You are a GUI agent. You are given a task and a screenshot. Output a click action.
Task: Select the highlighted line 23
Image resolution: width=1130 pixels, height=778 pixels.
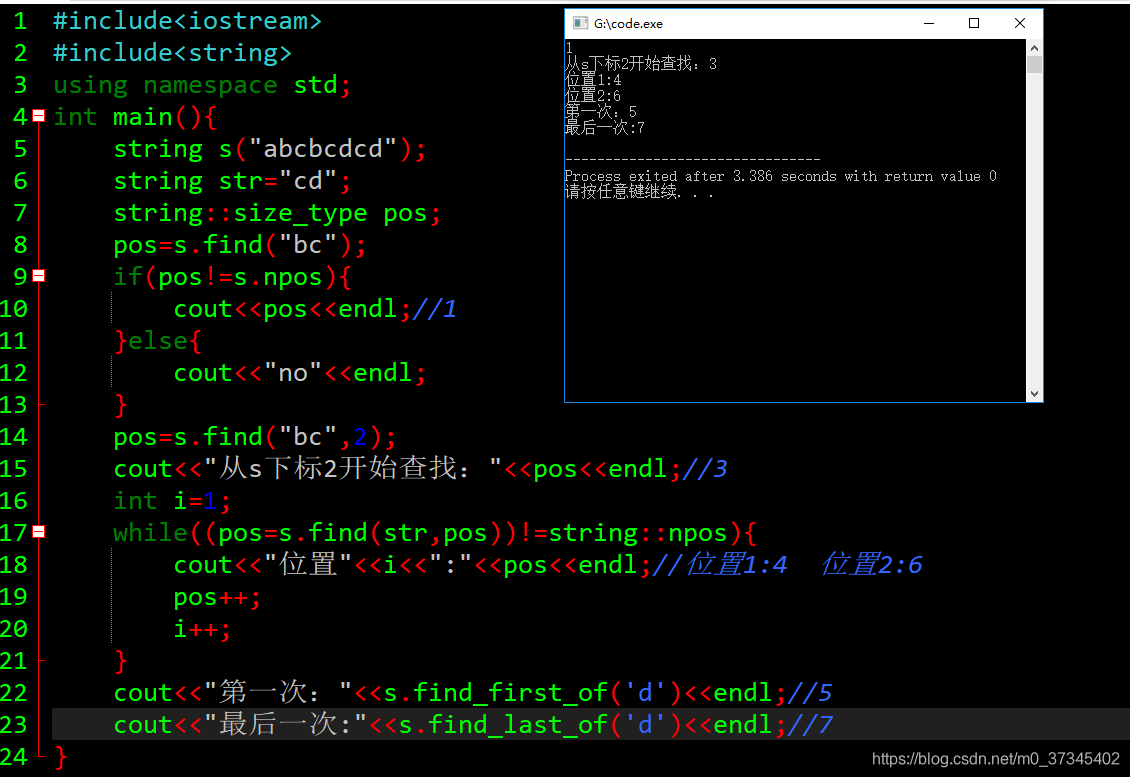click(x=400, y=724)
